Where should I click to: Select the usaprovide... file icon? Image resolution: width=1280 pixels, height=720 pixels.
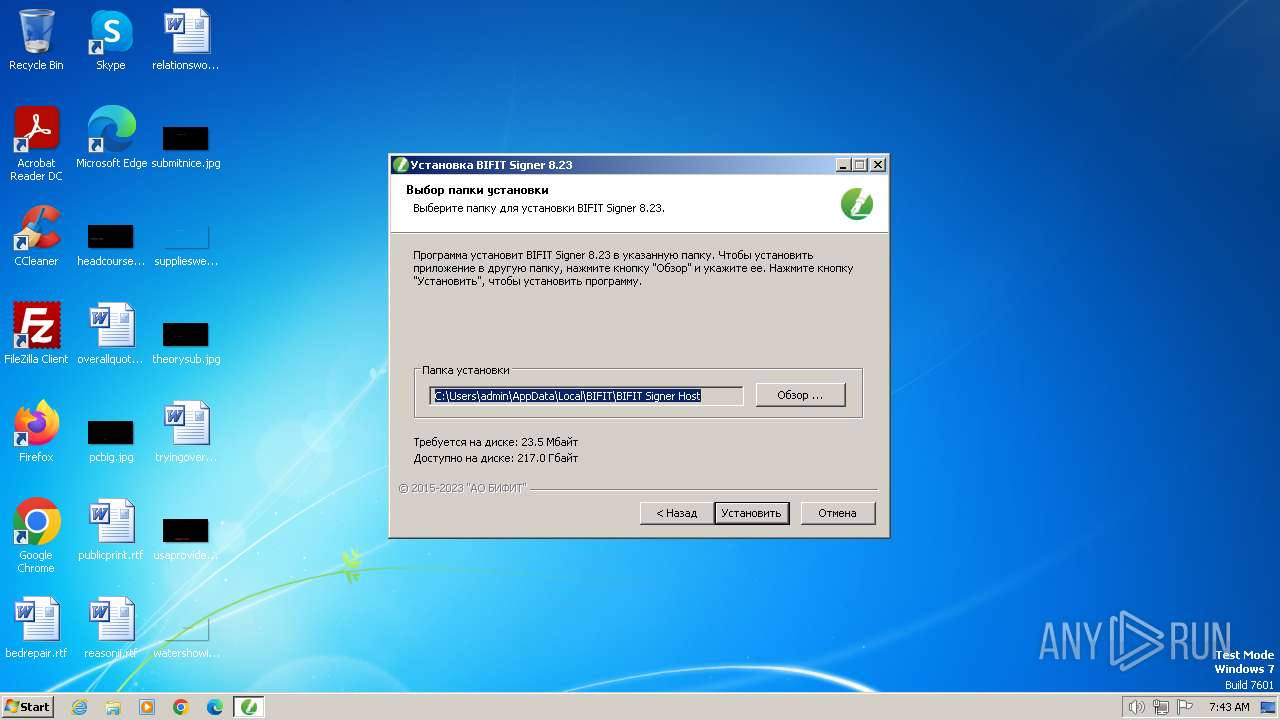(x=186, y=539)
